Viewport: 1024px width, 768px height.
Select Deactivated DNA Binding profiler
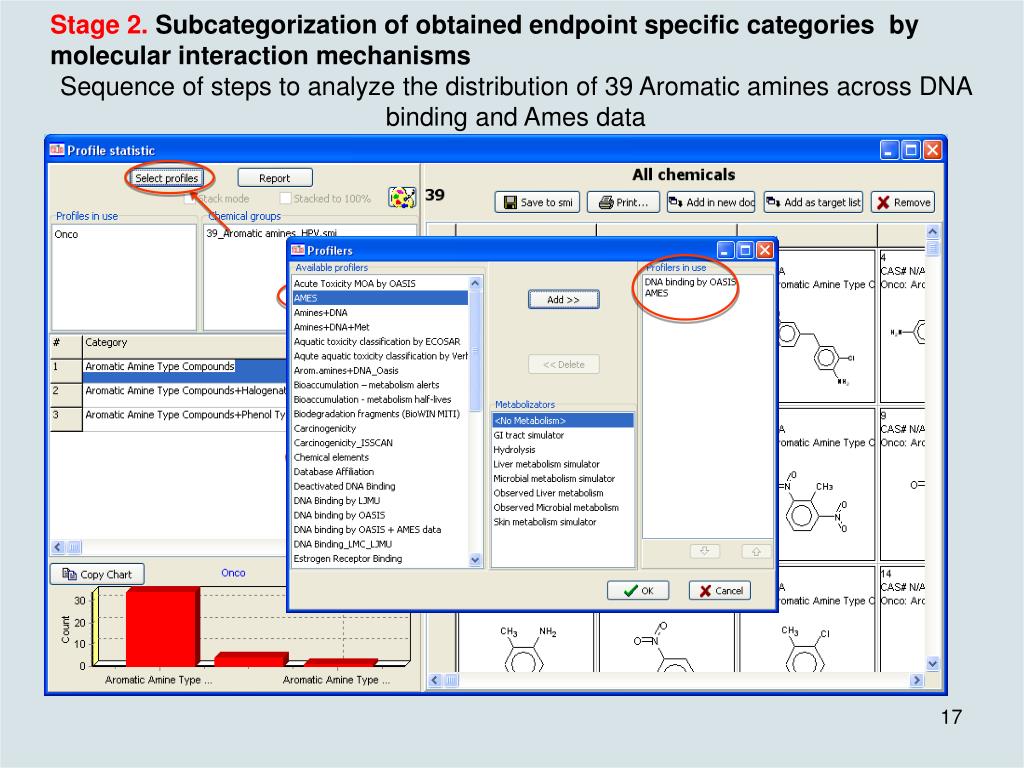(380, 486)
